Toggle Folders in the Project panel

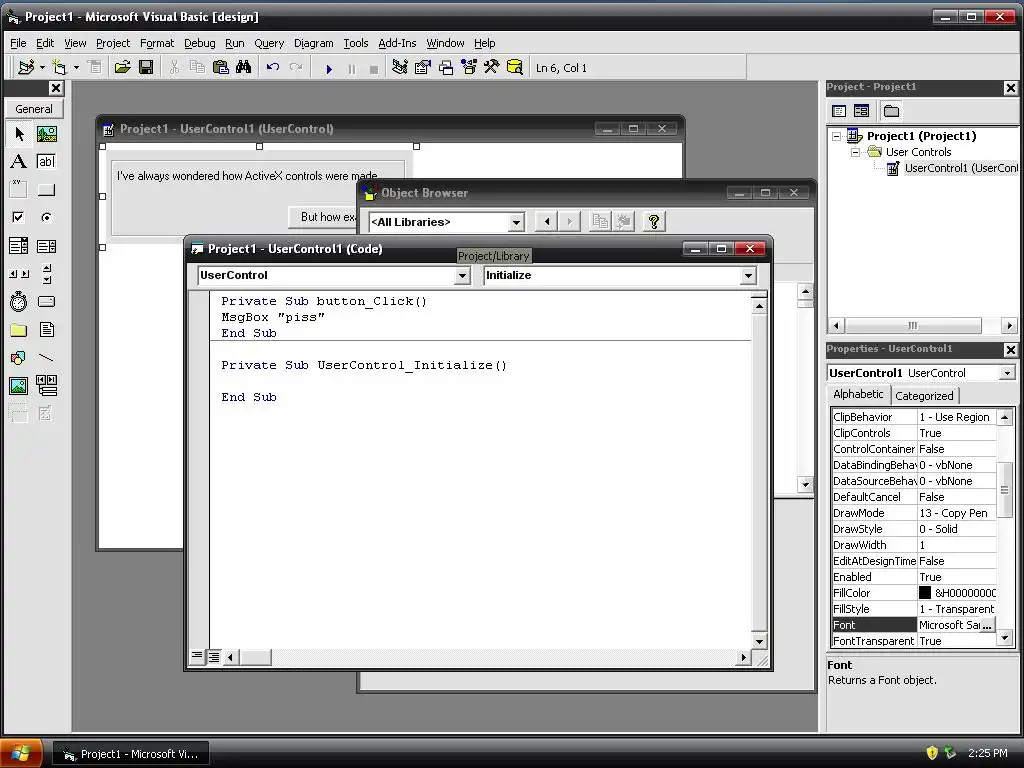891,111
